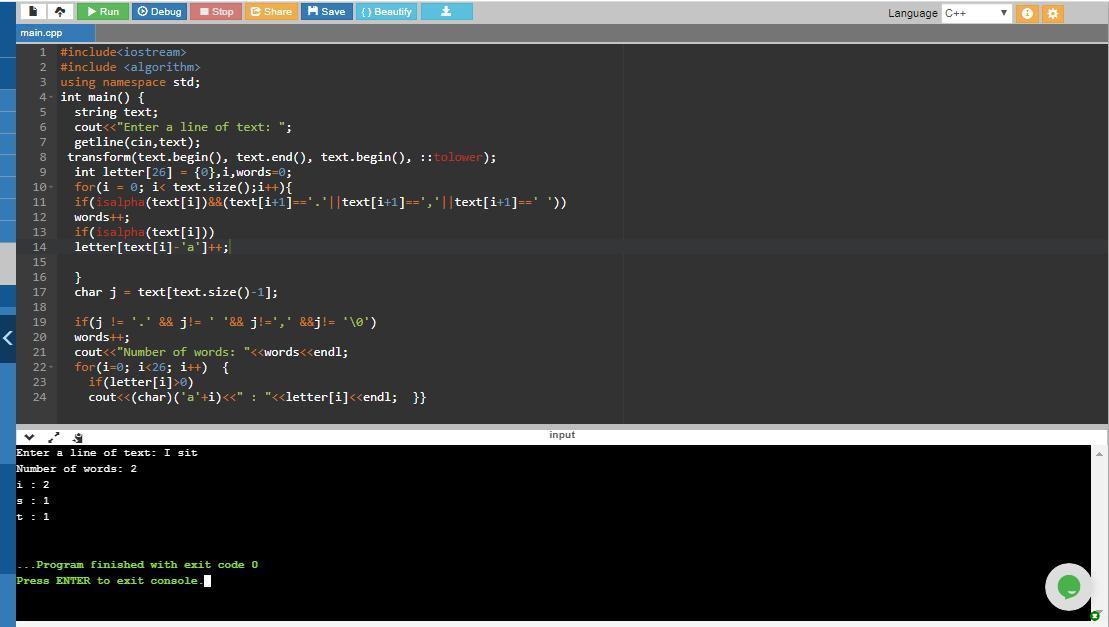Viewport: 1109px width, 627px height.
Task: Open the Language dropdown showing C++
Action: (x=976, y=13)
